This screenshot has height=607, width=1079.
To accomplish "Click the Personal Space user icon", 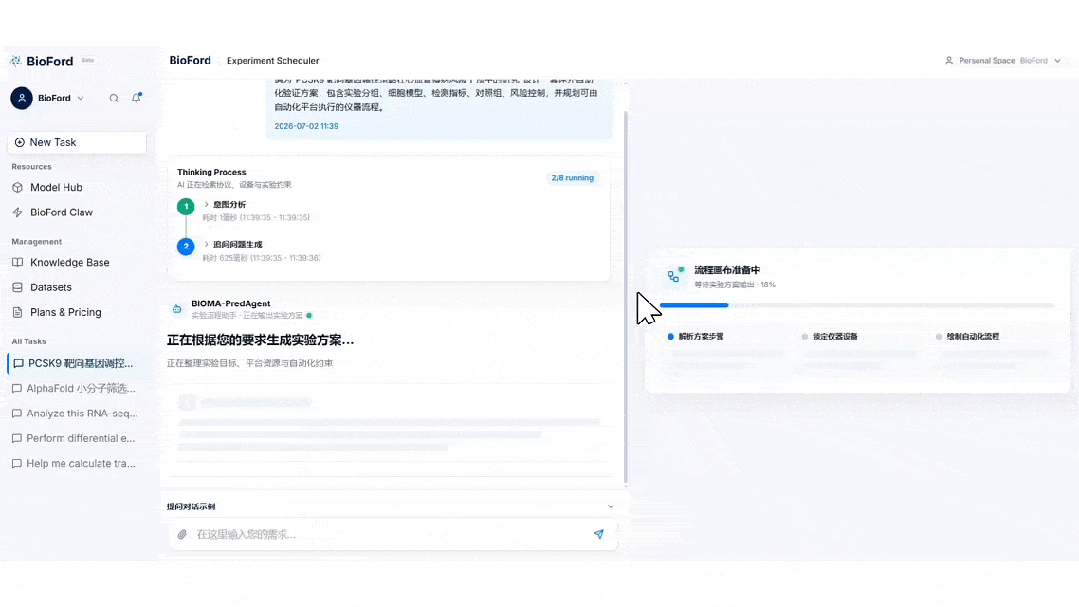I will (949, 61).
